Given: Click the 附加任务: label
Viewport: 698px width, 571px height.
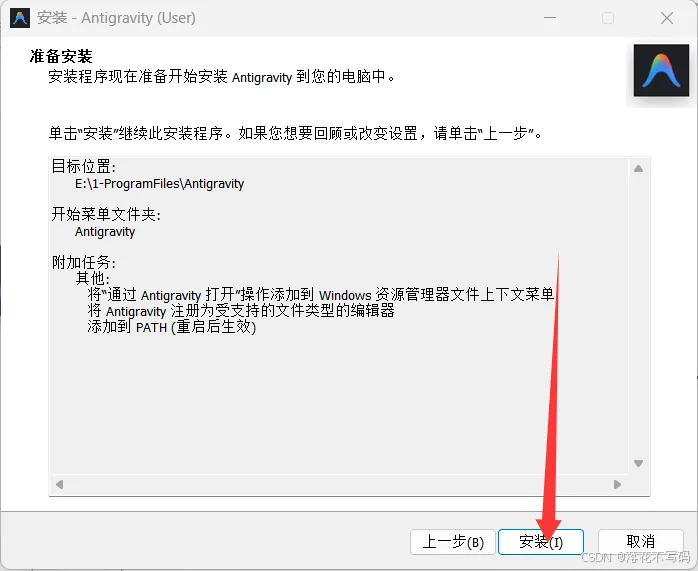Looking at the screenshot, I should tap(84, 263).
